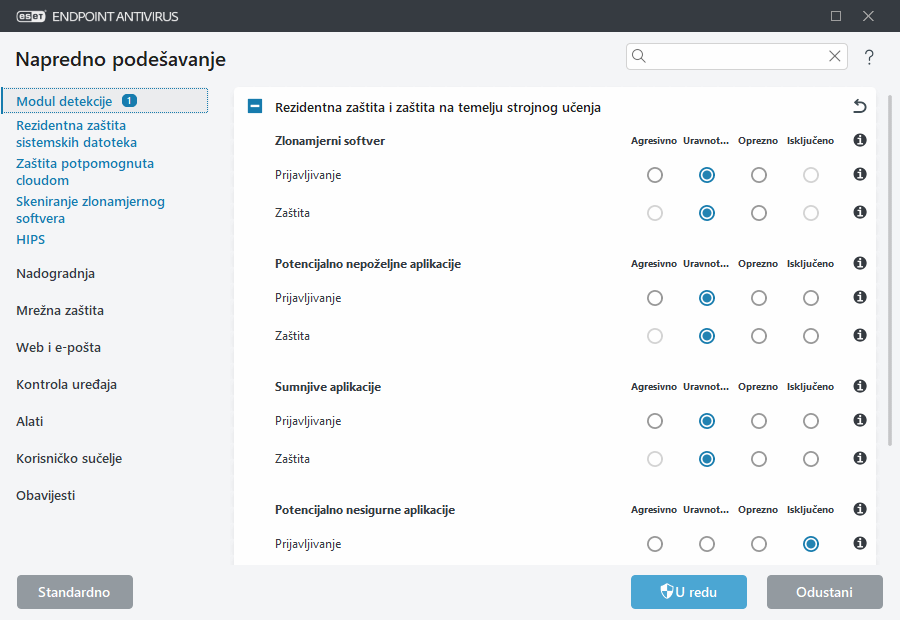Set Isključeno protection for Potencijalno nepoželjne aplikacije
This screenshot has height=620, width=900.
click(810, 336)
